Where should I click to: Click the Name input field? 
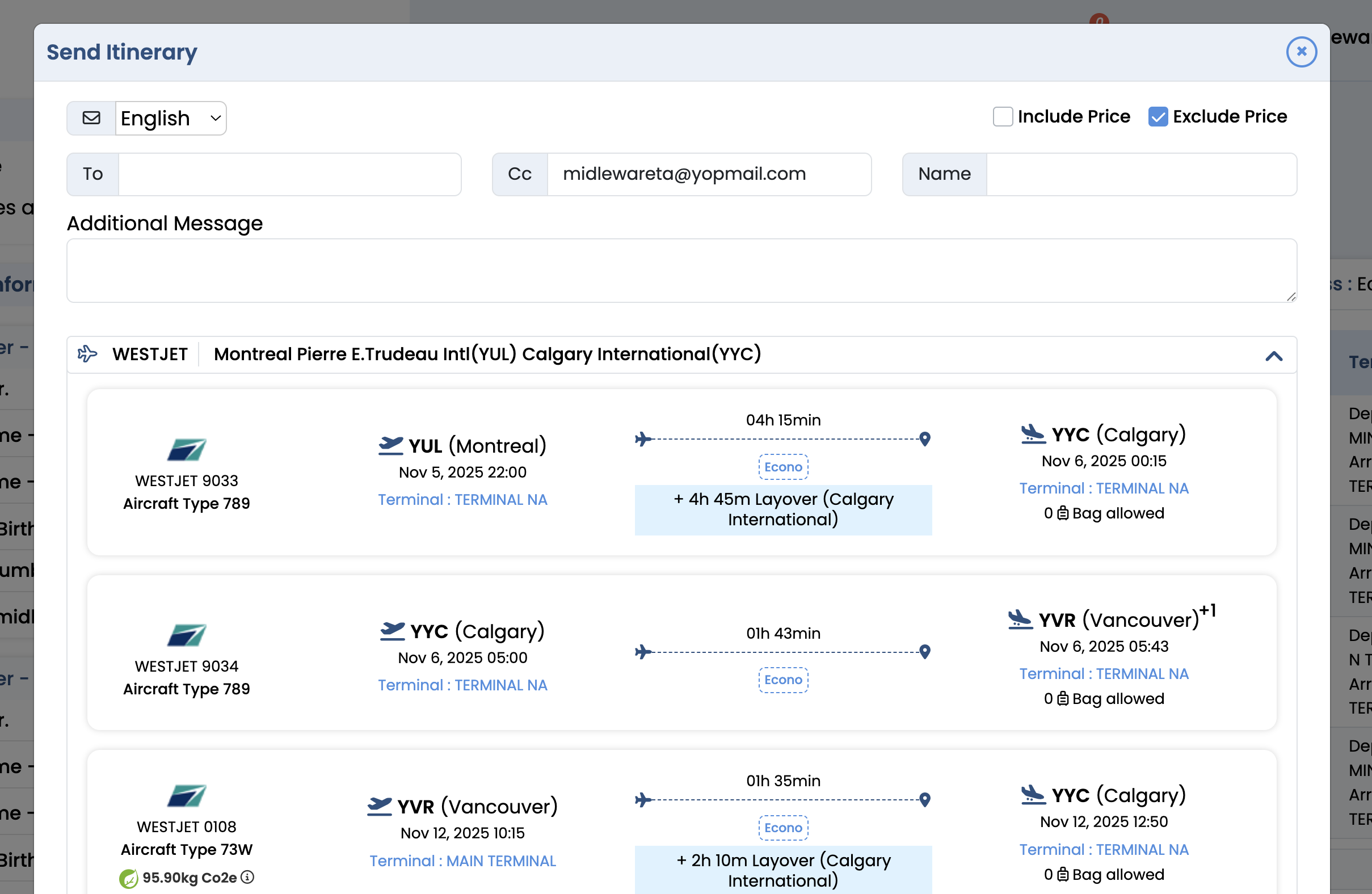point(1141,174)
